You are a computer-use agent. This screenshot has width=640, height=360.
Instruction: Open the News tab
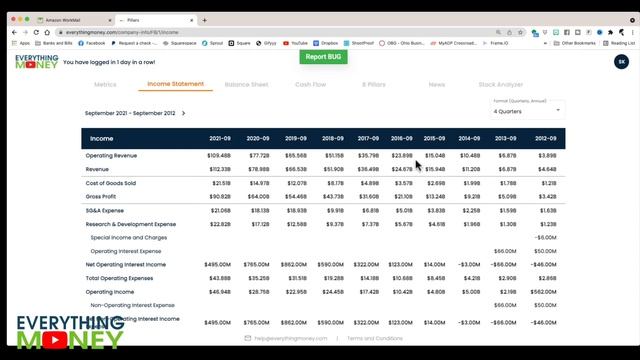(437, 84)
